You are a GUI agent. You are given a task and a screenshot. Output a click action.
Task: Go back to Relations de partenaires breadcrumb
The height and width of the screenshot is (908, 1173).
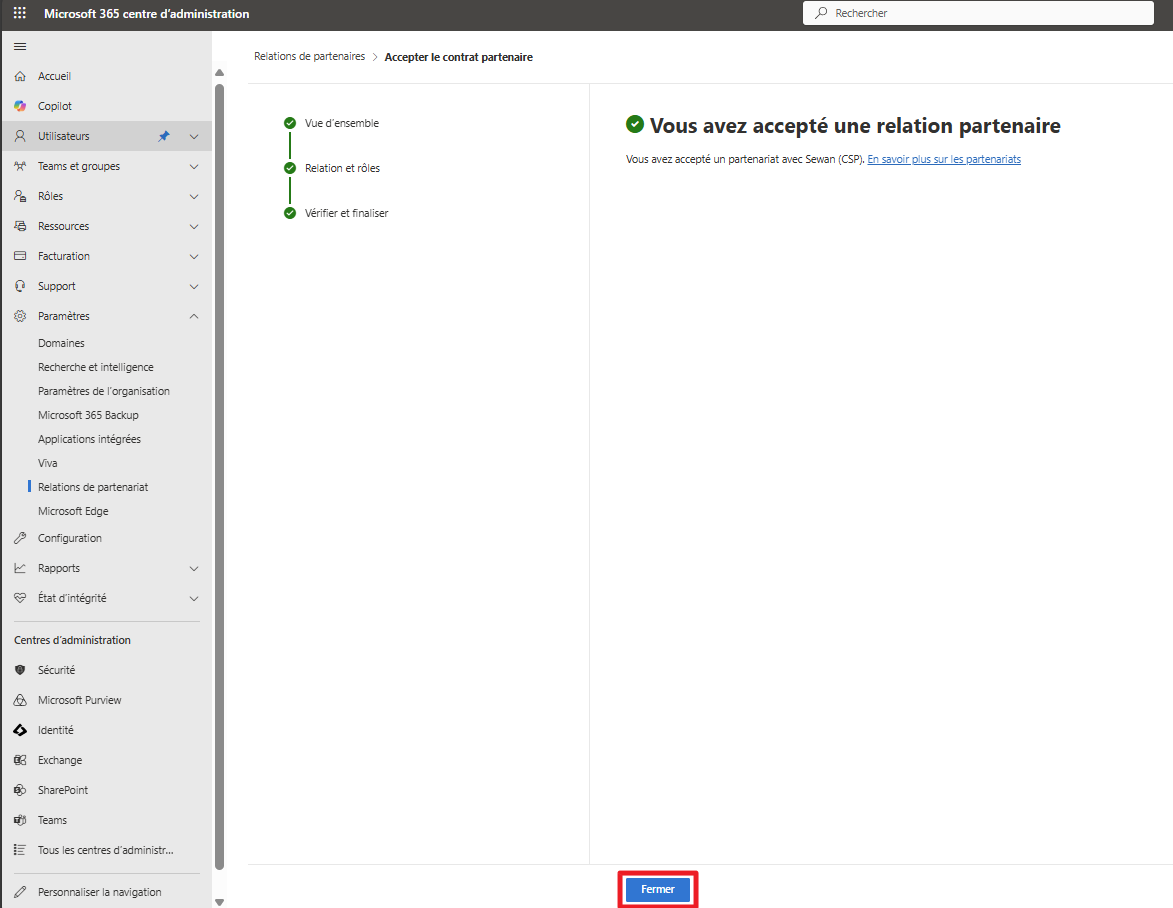coord(310,56)
